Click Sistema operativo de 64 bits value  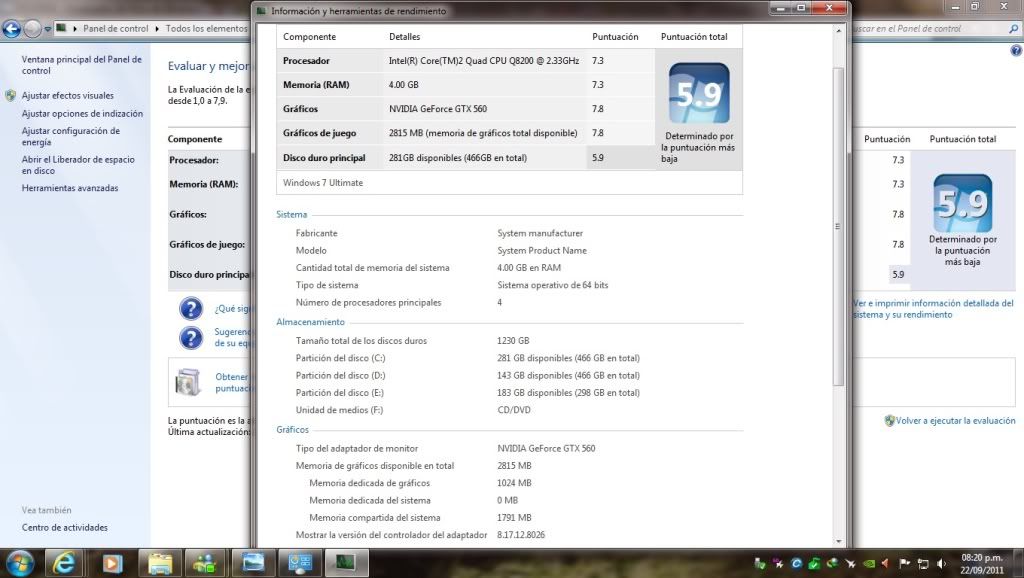552,285
